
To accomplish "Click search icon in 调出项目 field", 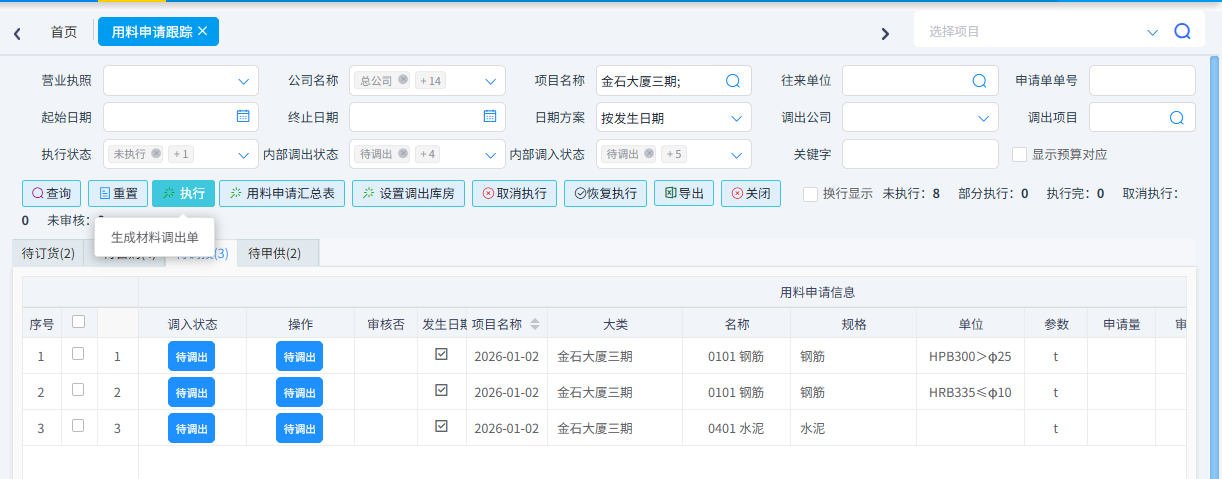I will [x=1176, y=117].
